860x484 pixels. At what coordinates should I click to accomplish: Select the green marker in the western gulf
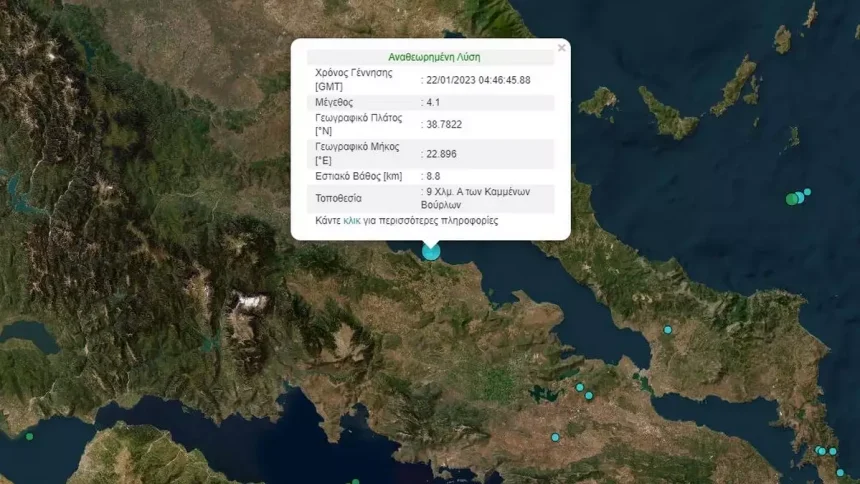(x=30, y=437)
